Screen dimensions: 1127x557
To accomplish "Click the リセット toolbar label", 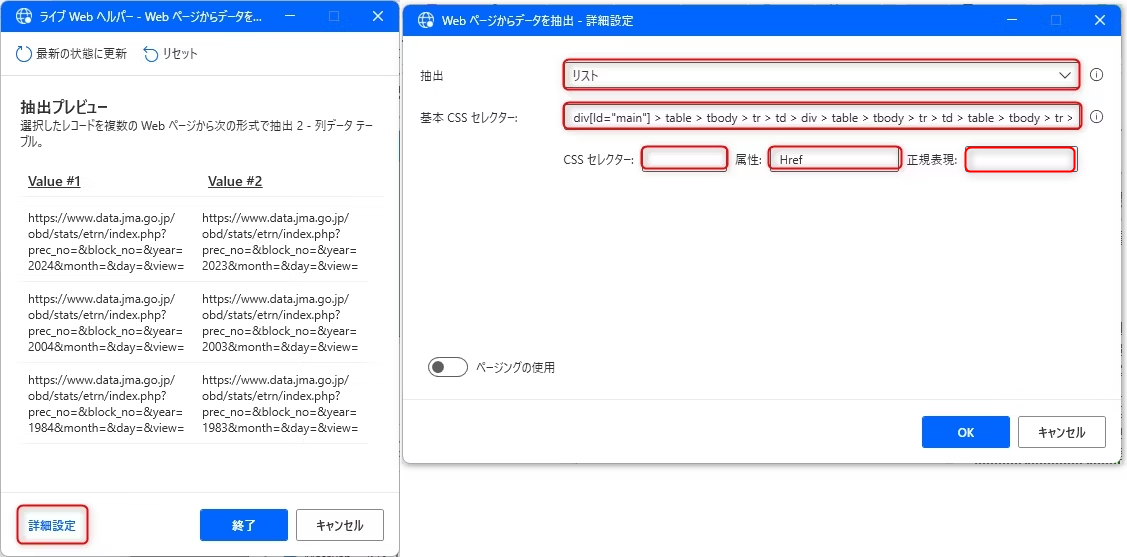I will (x=180, y=54).
